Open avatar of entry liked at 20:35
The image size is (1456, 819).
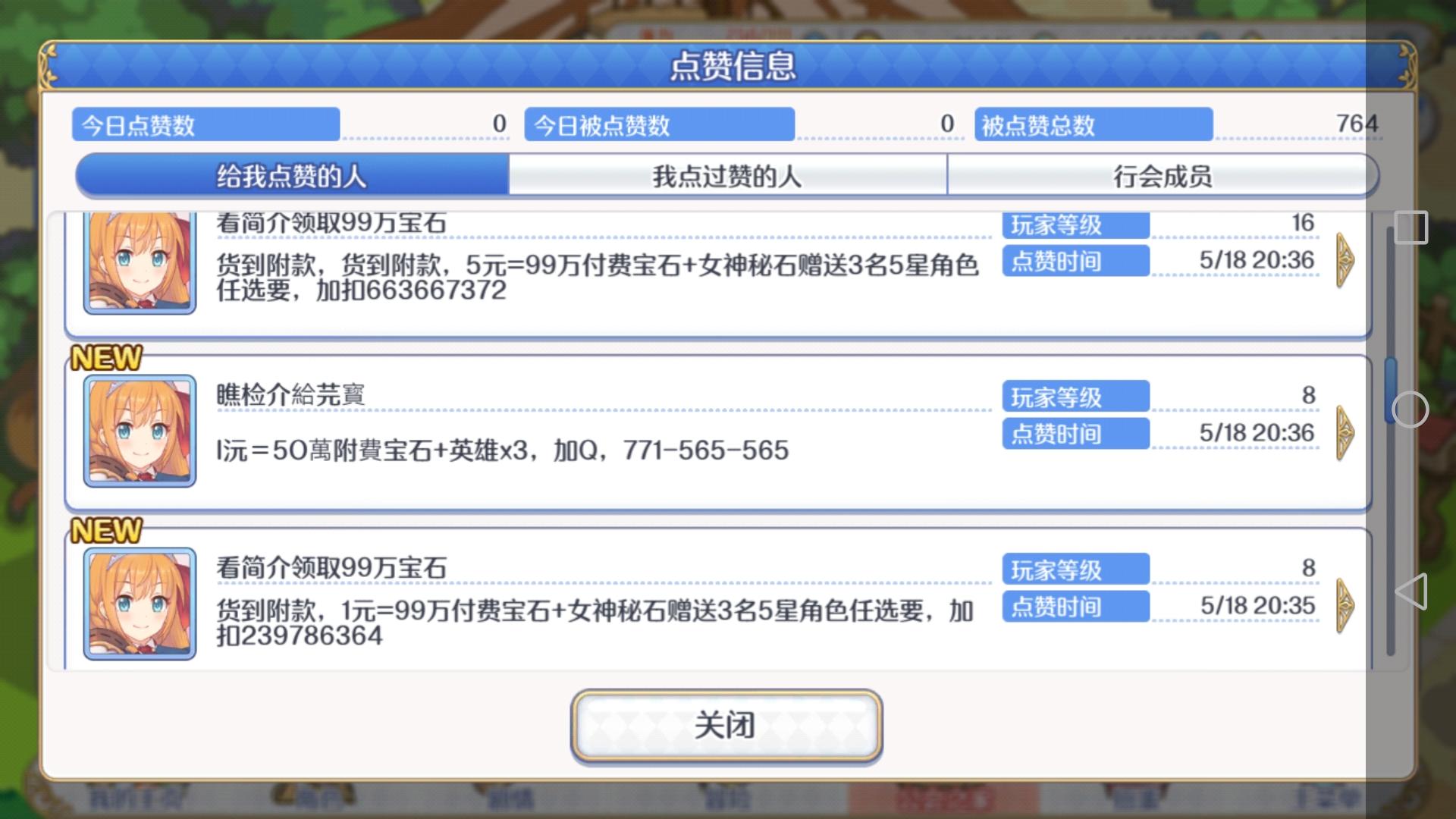140,604
